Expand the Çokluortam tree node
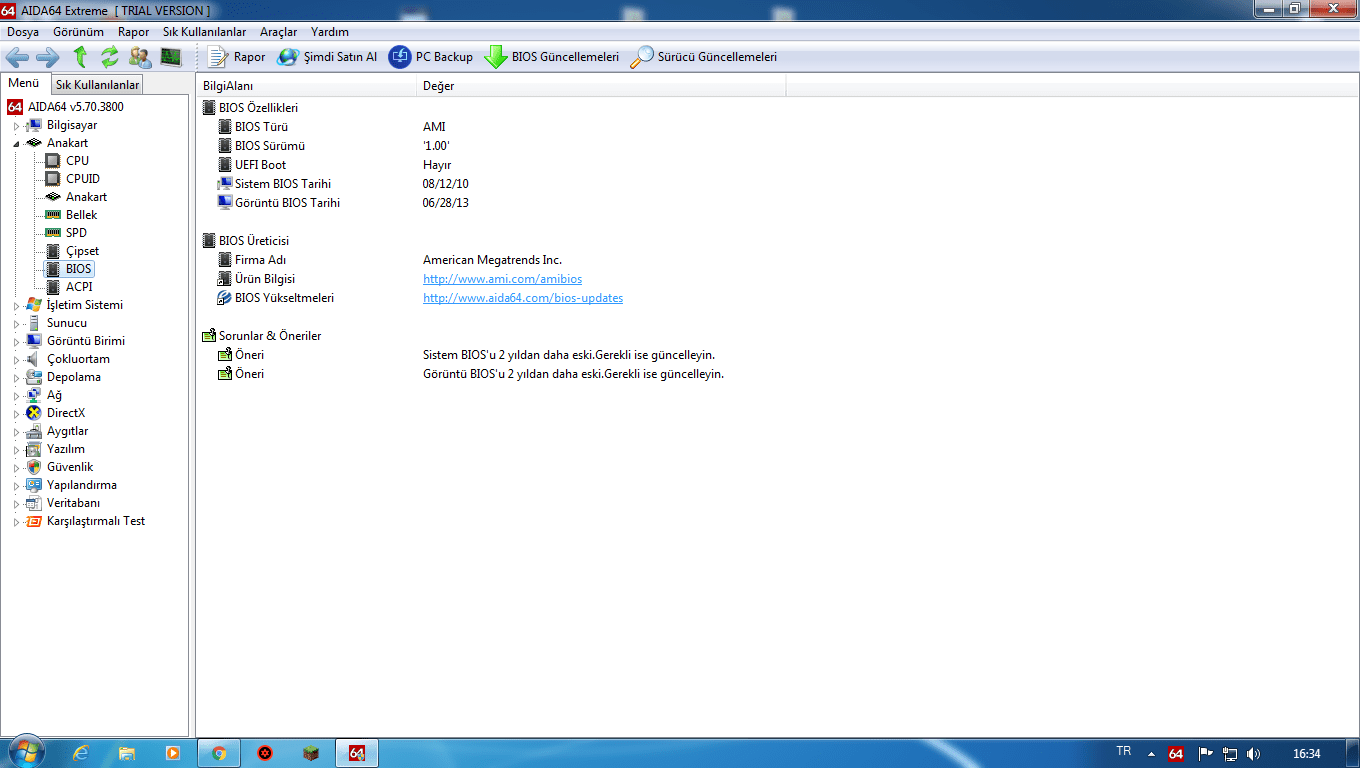The height and width of the screenshot is (768, 1360). pyautogui.click(x=16, y=360)
